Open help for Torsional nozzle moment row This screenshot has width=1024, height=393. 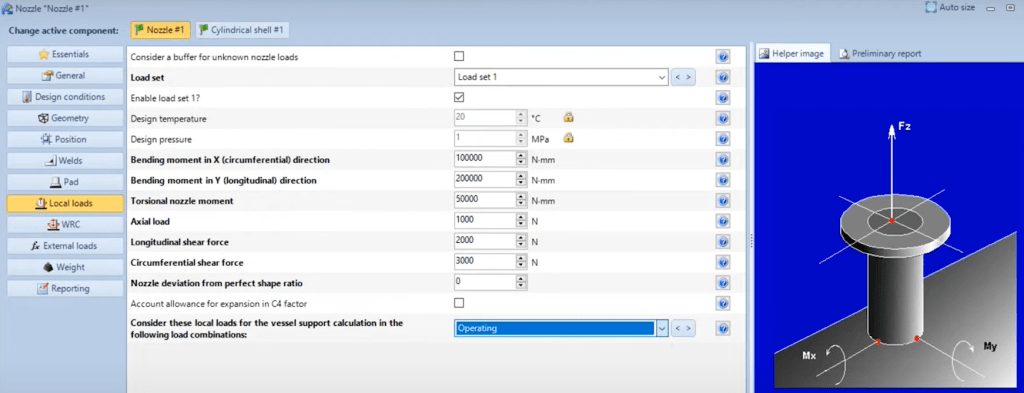pyautogui.click(x=722, y=201)
